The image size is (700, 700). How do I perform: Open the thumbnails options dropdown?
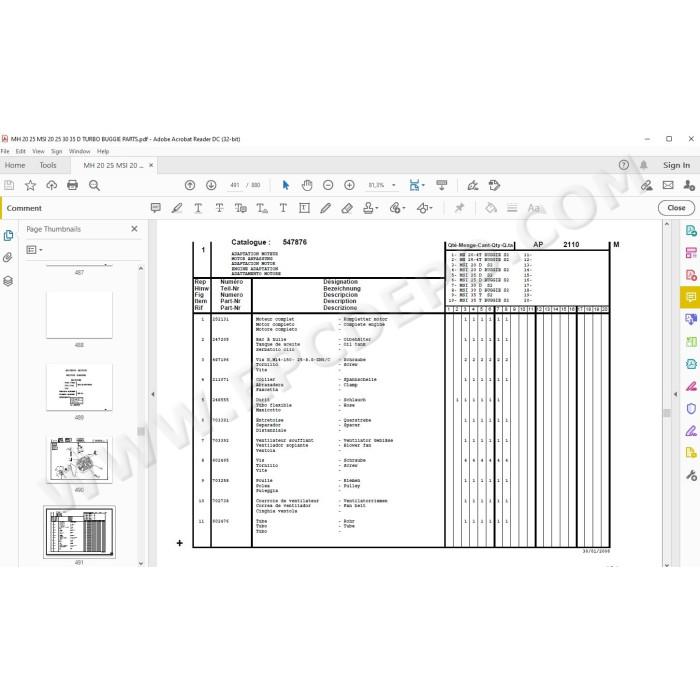coord(34,250)
